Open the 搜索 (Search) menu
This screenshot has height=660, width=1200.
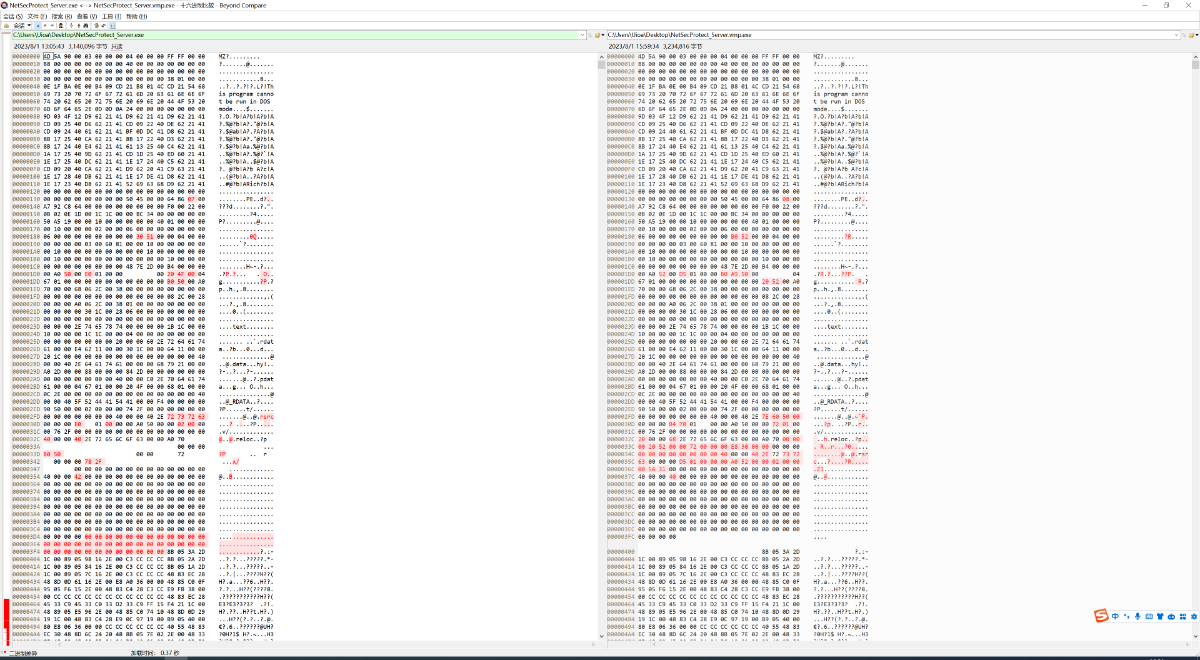(x=62, y=17)
